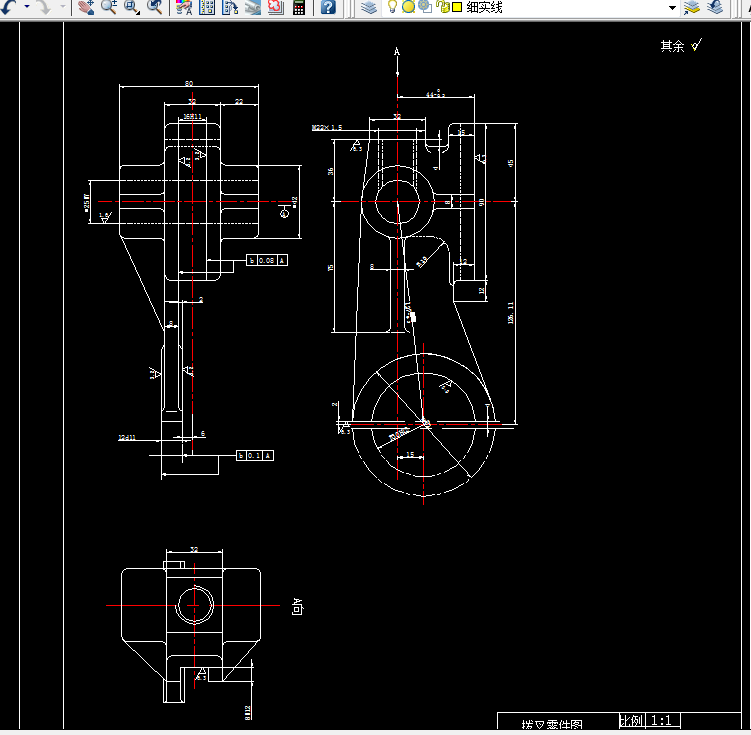Toggle the layer freeze sun icon
The image size is (751, 735).
point(409,7)
